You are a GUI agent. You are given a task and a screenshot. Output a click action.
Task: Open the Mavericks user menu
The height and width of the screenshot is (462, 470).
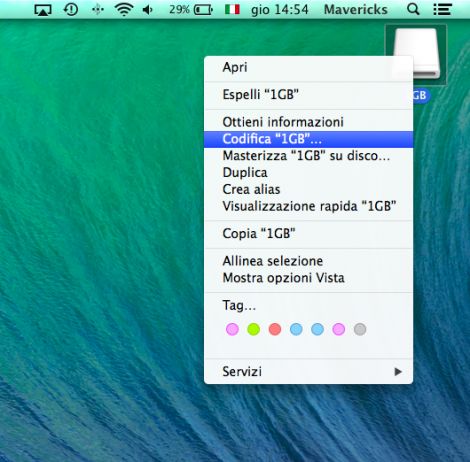[356, 9]
